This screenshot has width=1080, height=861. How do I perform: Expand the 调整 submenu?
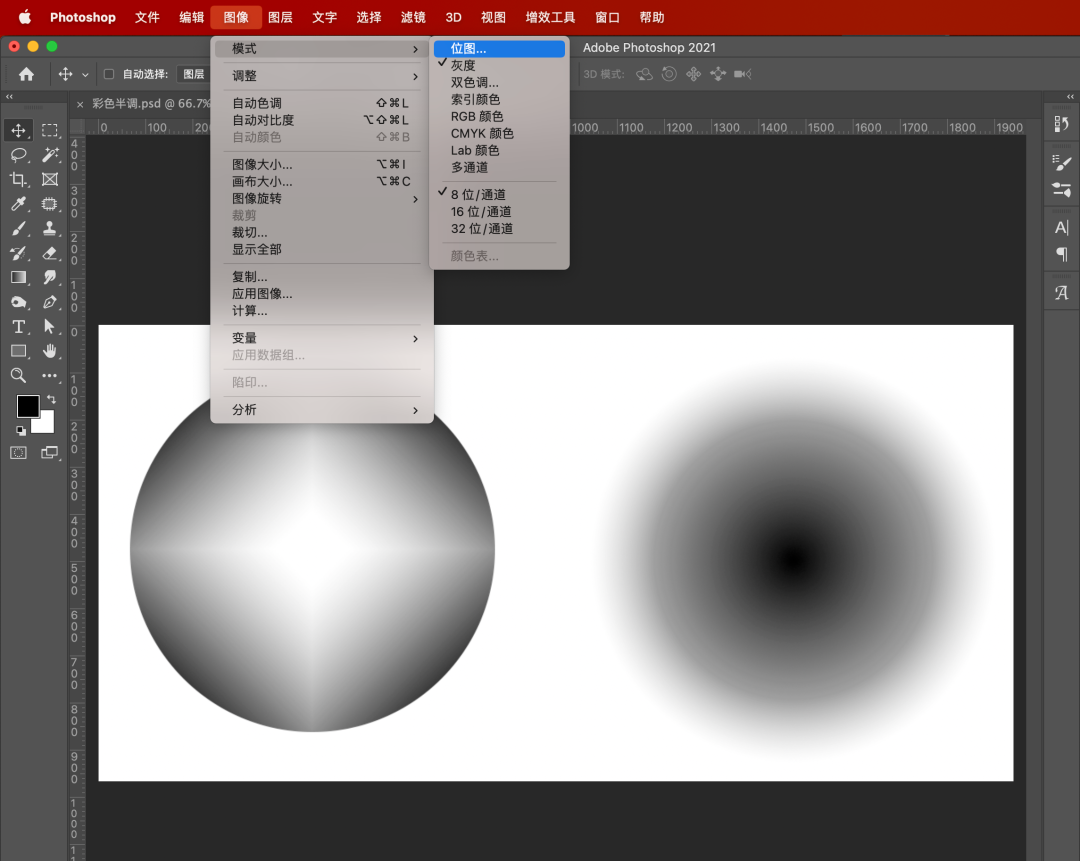pos(322,76)
